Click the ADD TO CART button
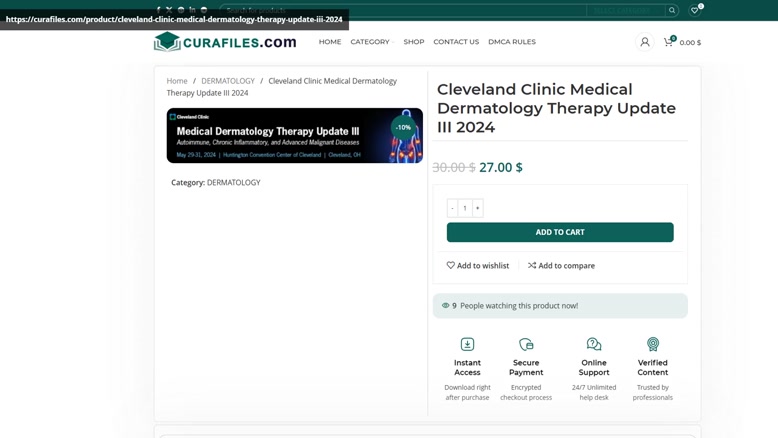The height and width of the screenshot is (438, 778). (x=560, y=232)
